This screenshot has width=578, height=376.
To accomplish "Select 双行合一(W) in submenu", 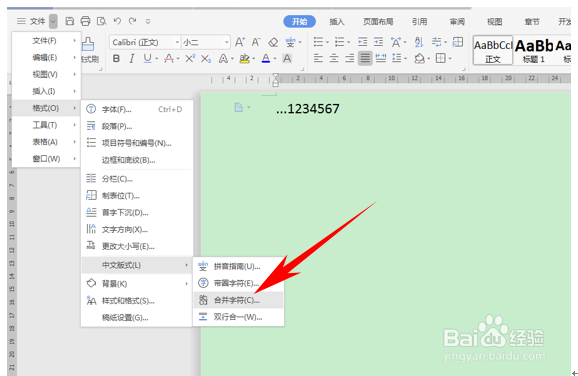I will pos(238,317).
